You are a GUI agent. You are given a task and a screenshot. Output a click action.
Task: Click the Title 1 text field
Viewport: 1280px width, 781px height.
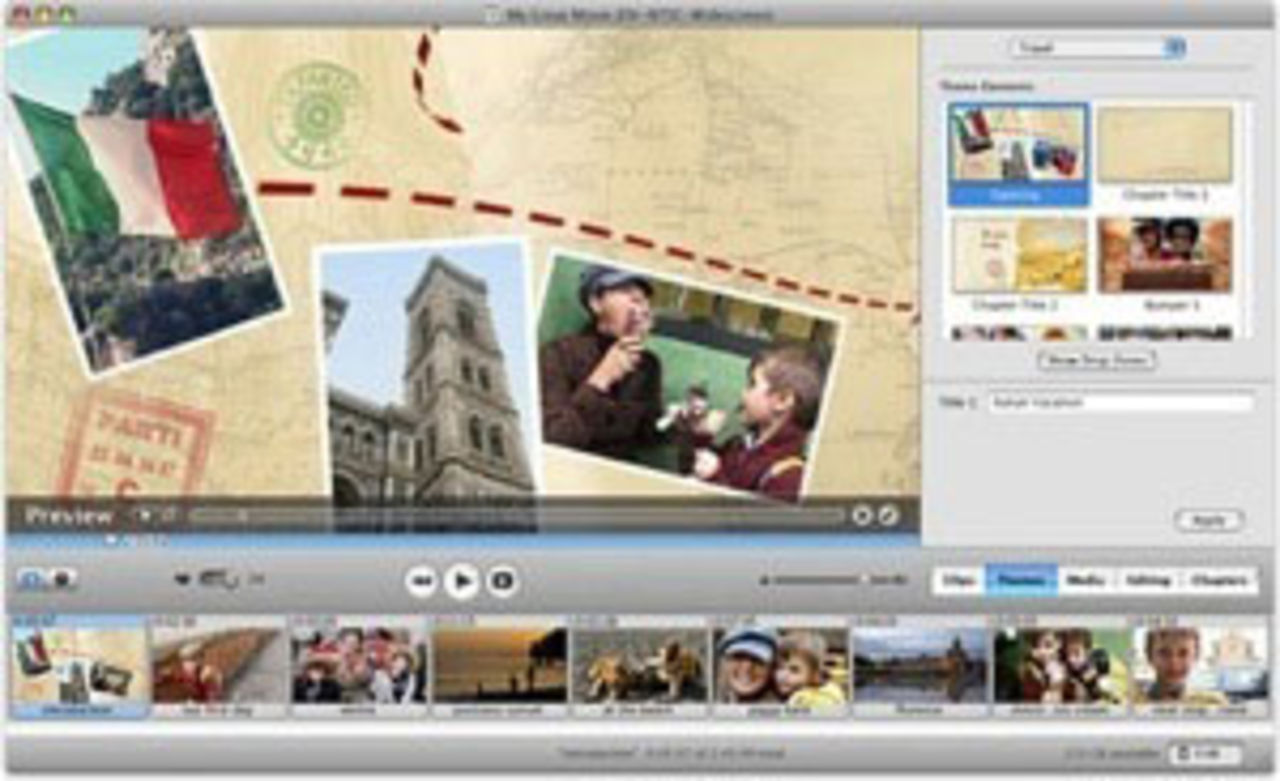(x=1120, y=403)
